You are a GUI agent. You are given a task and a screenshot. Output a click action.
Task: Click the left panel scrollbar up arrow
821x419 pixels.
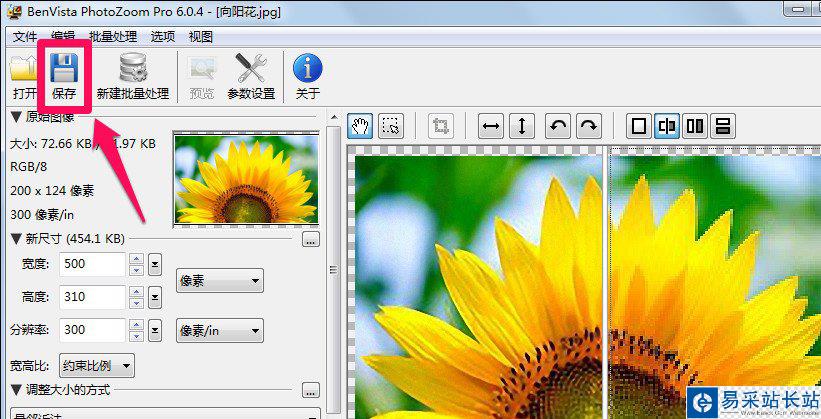[x=334, y=118]
